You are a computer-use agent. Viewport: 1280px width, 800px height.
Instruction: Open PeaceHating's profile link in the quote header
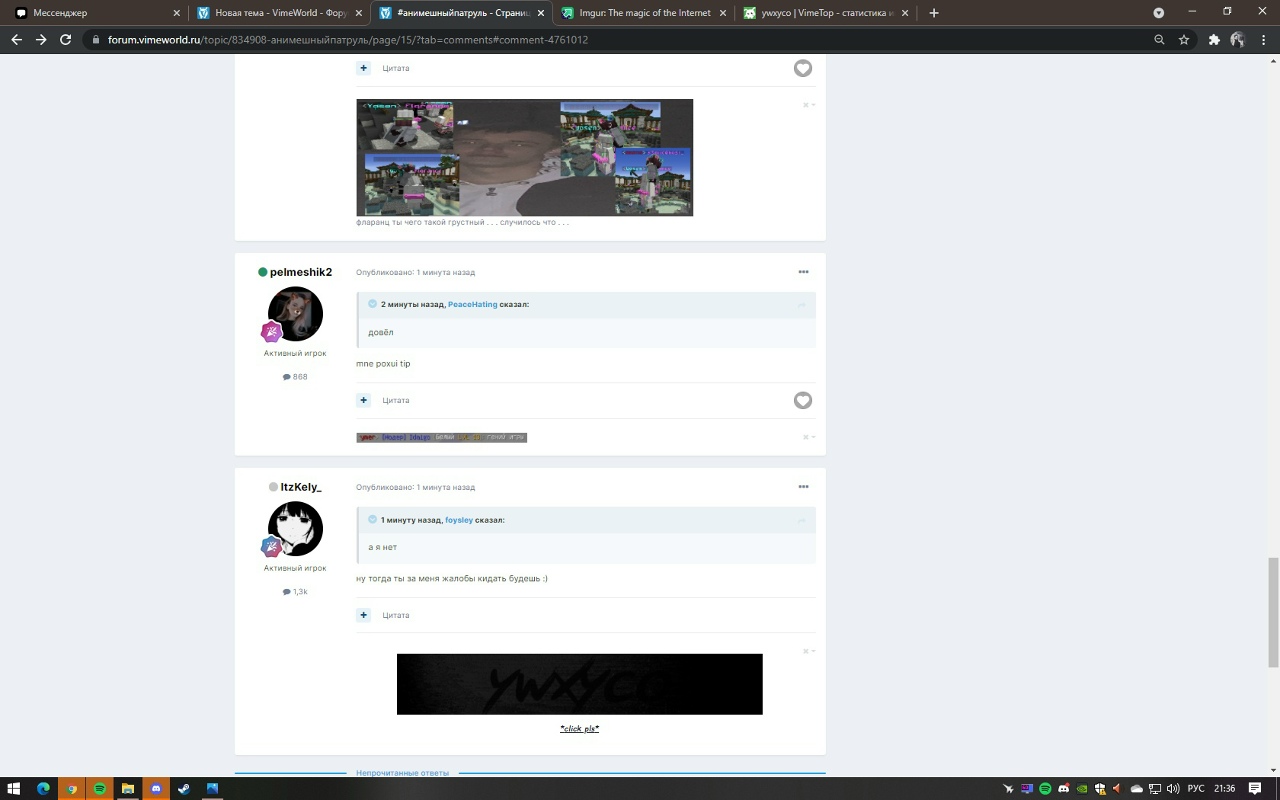pos(472,304)
